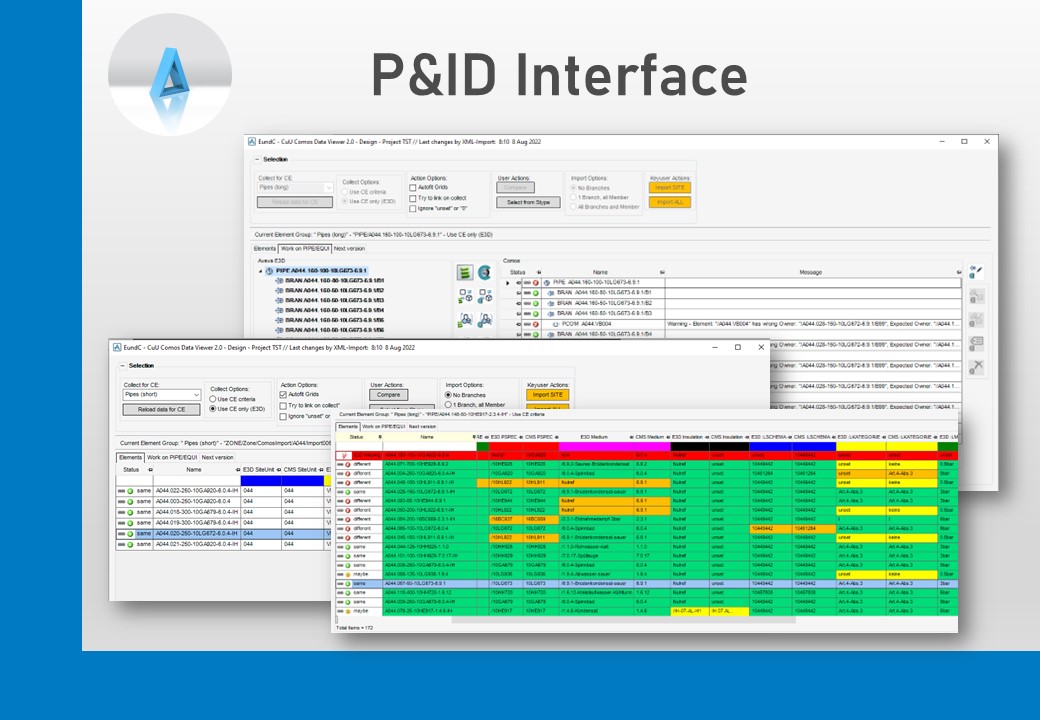Screen dimensions: 1040x720
Task: Select the highlighted row A044.020-250-10LG672-6.0.4-IH
Action: 196,533
